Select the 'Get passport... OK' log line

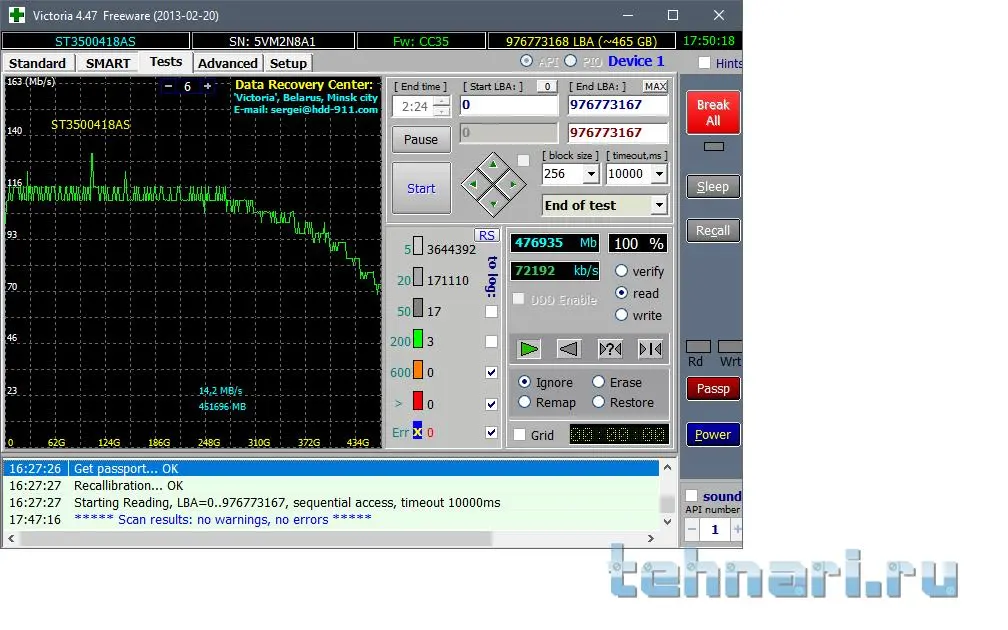point(331,469)
